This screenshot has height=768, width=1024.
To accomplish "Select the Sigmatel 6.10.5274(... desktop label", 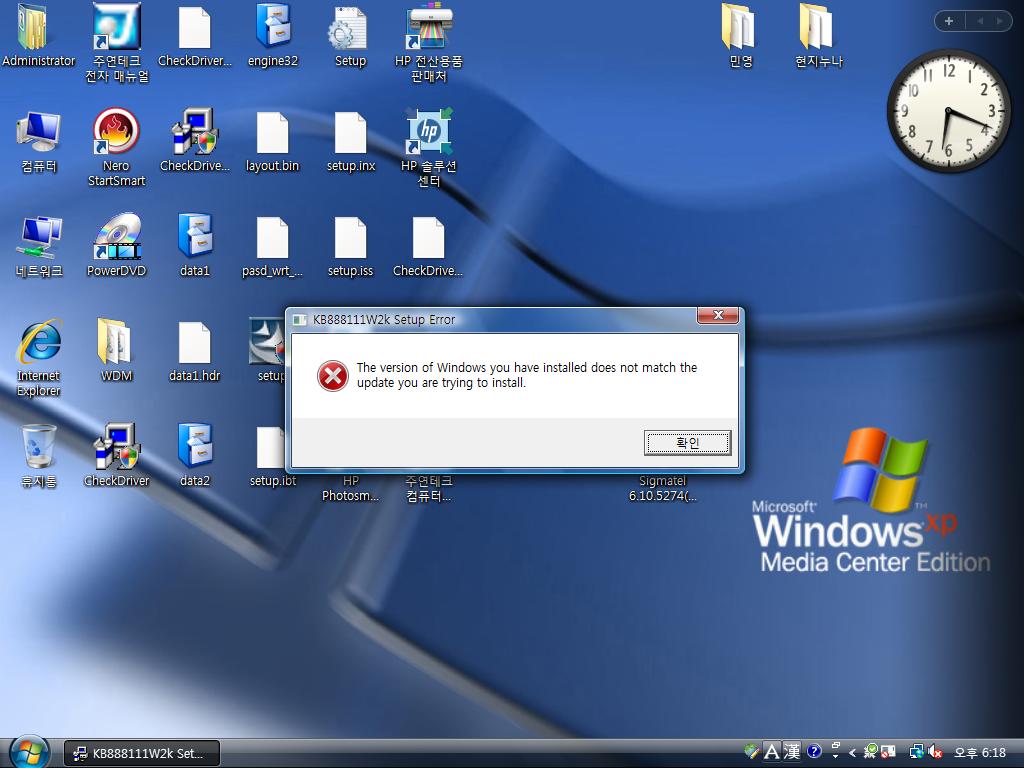I will 662,488.
